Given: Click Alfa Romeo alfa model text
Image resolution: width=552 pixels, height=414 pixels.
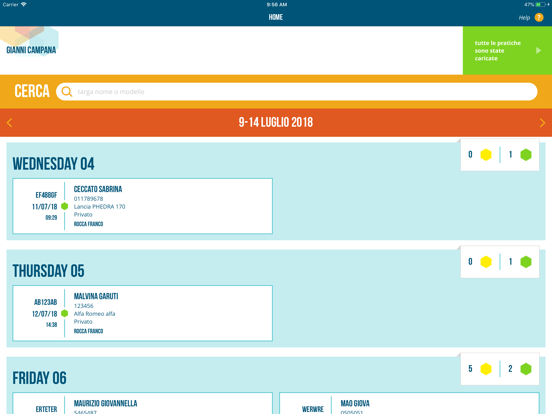Looking at the screenshot, I should point(94,314).
